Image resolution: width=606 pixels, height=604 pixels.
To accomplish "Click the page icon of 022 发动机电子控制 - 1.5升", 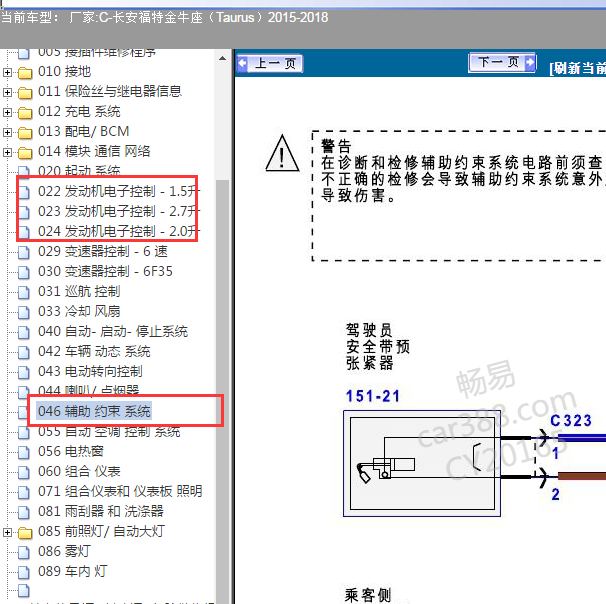I will pyautogui.click(x=24, y=192).
